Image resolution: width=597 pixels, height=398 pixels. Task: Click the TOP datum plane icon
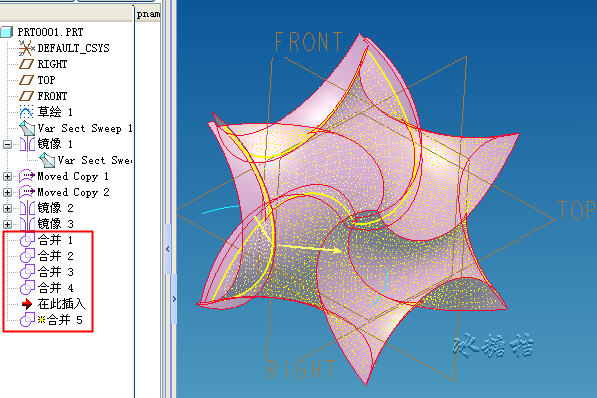(x=27, y=80)
